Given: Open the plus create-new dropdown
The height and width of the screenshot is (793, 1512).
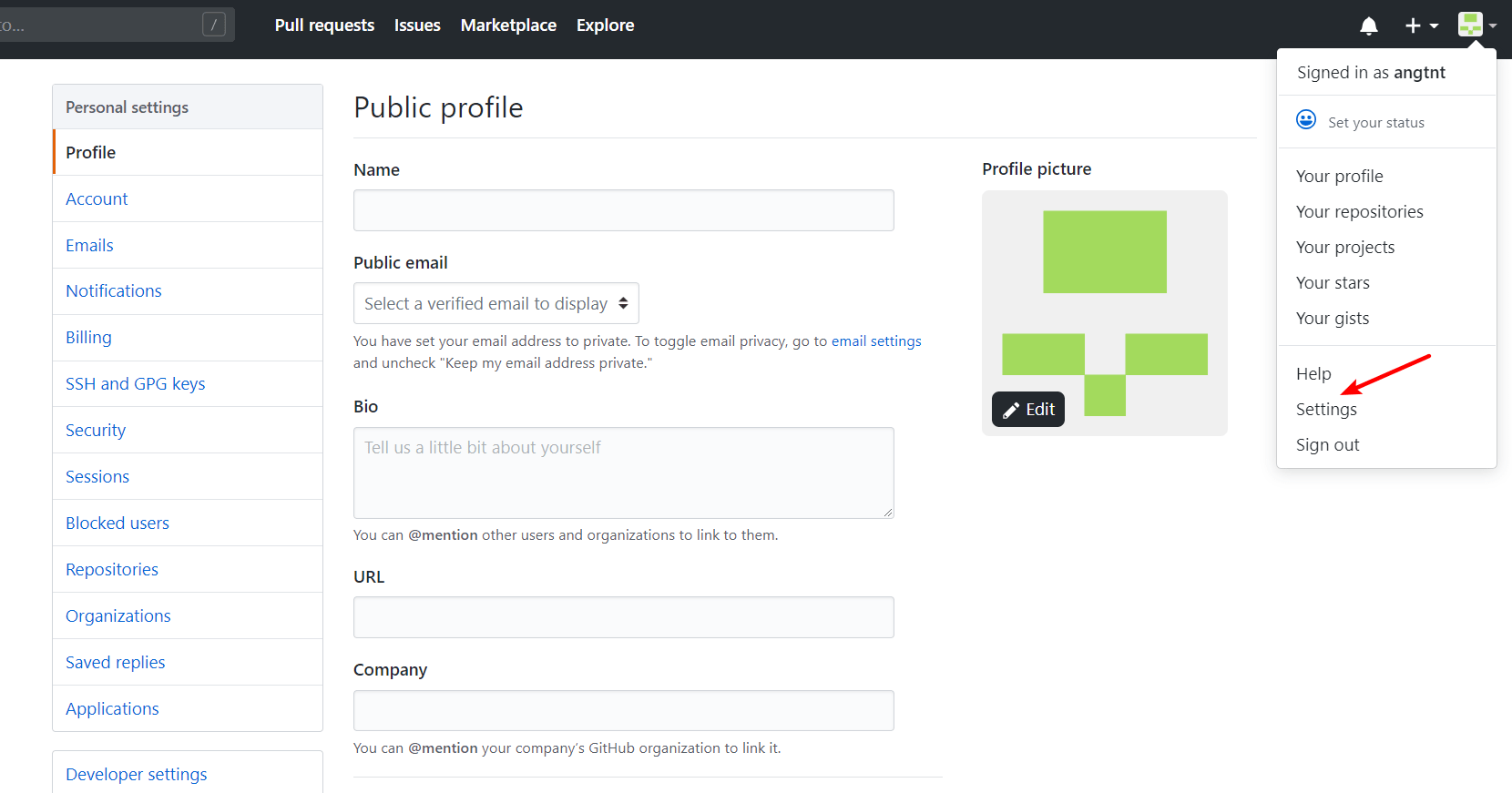Looking at the screenshot, I should coord(1420,26).
